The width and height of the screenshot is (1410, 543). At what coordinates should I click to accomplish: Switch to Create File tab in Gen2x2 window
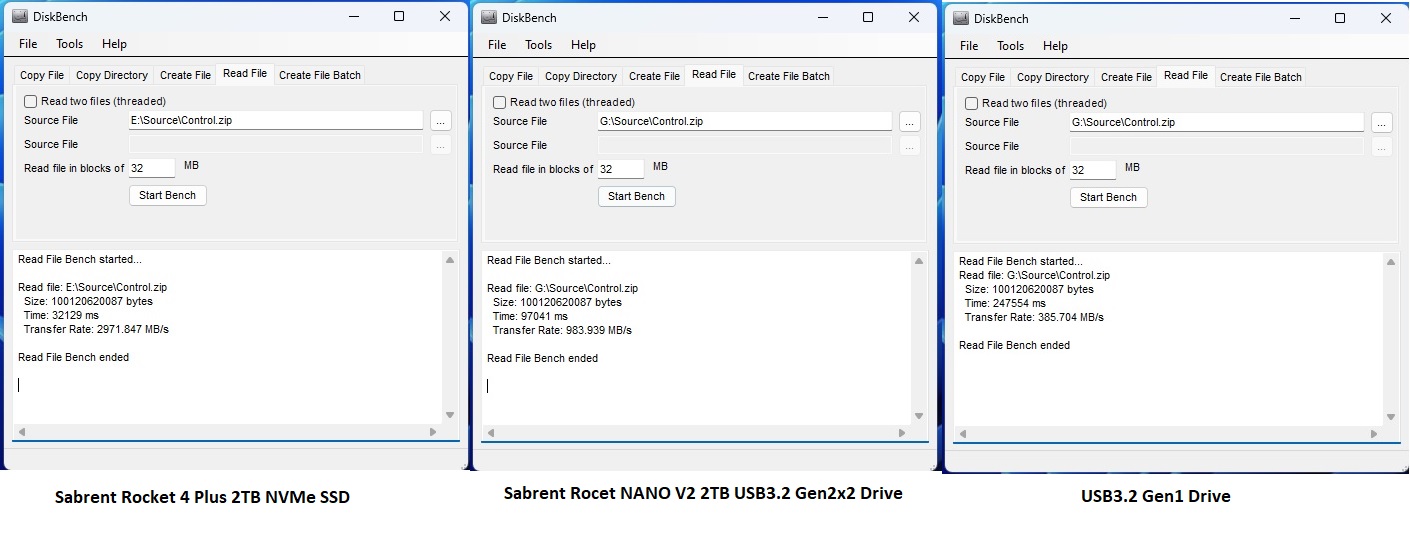pyautogui.click(x=655, y=76)
